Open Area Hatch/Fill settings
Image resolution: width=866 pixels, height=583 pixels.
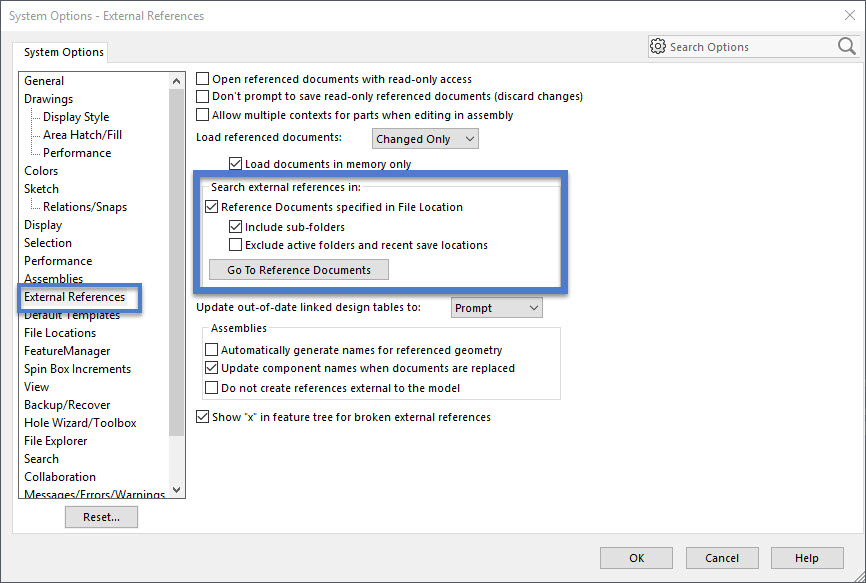(82, 135)
